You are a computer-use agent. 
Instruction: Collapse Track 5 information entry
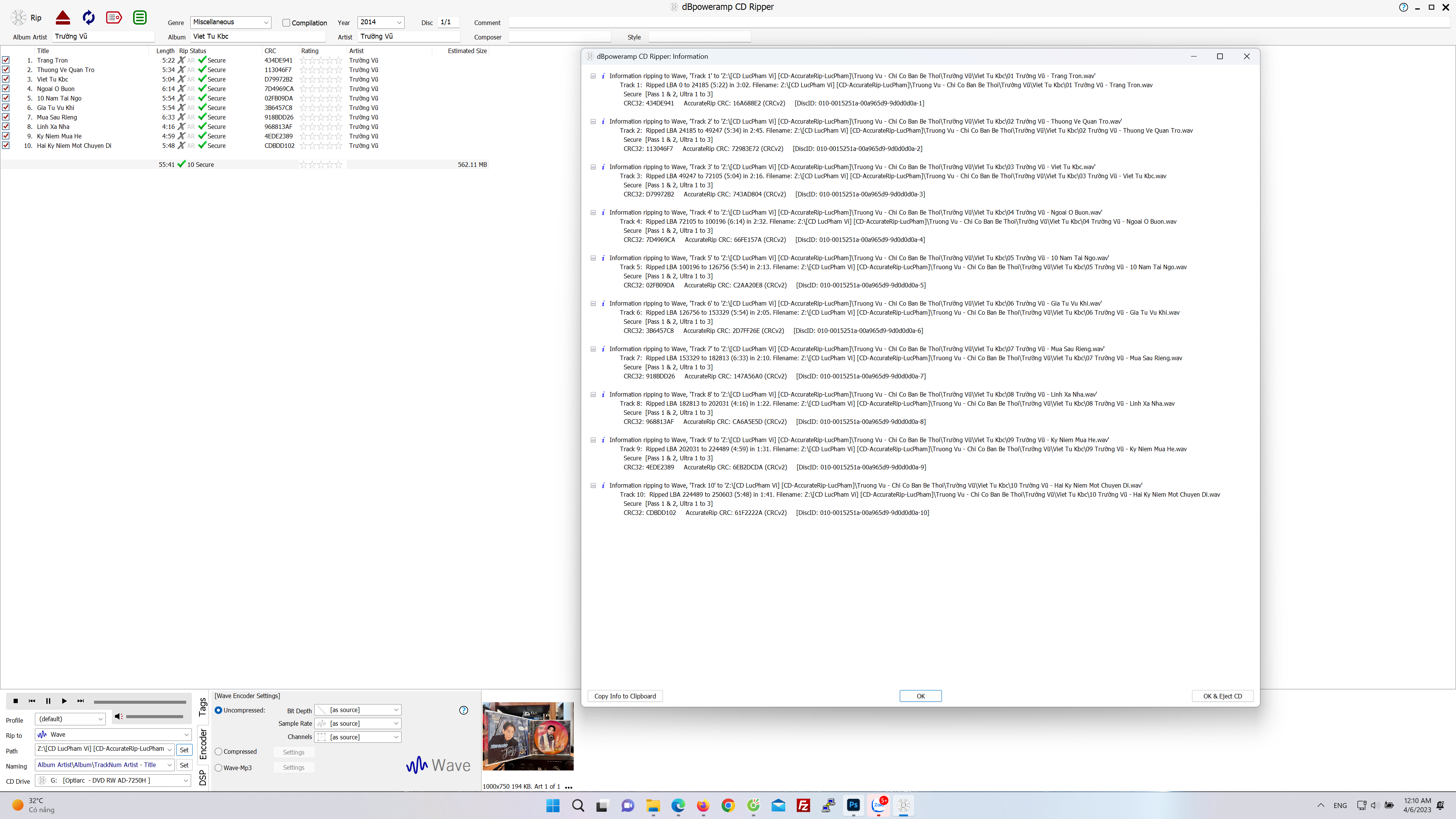593,258
